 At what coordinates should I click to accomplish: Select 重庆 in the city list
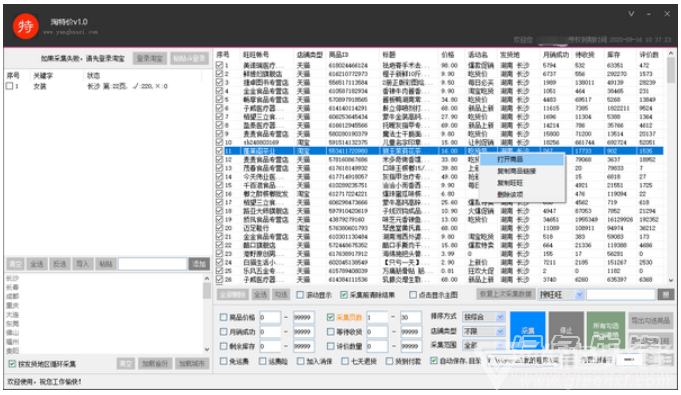click(13, 305)
